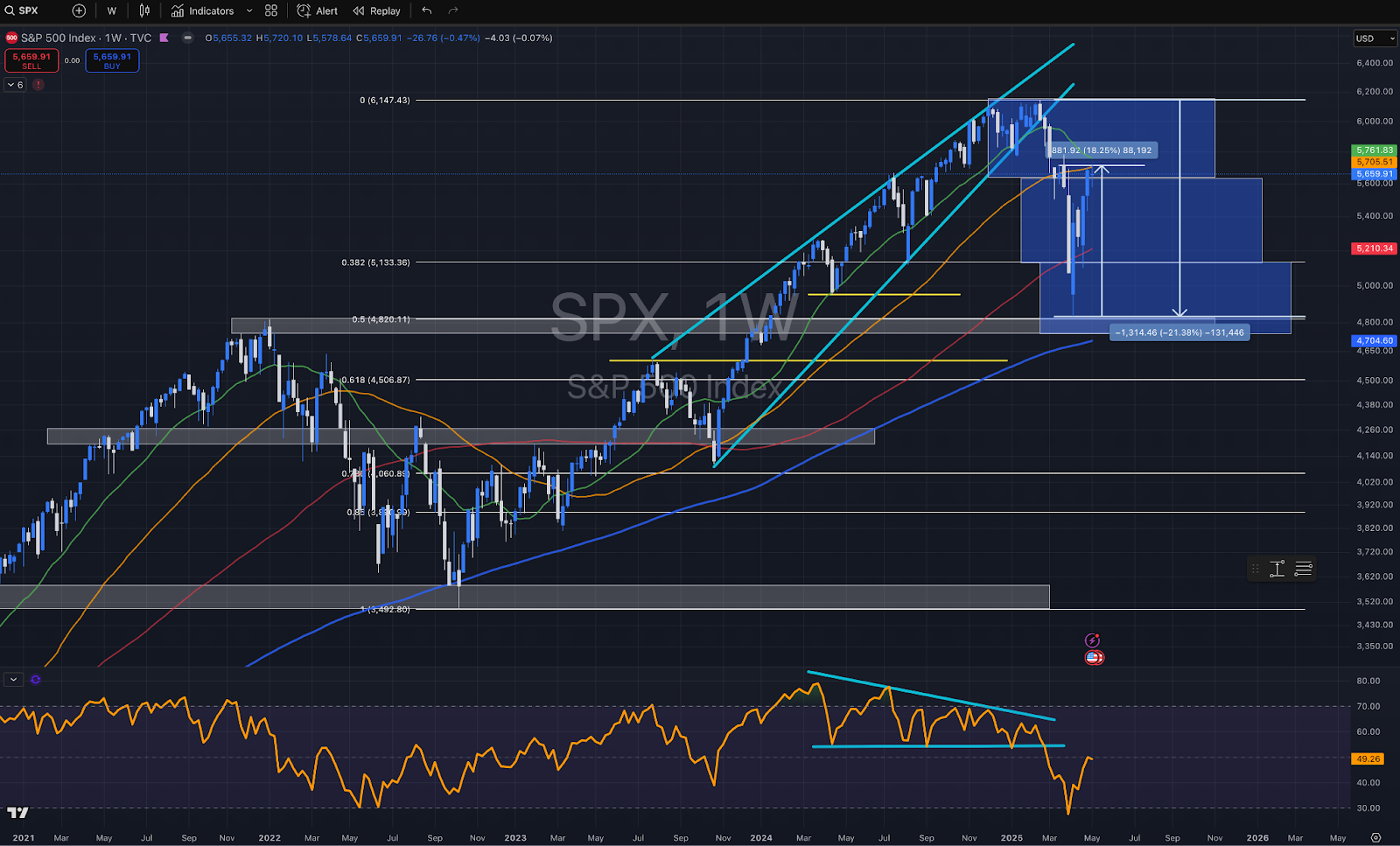Collapse the RSI pane legend chevron
Screen dimensions: 1400x846
[13, 679]
